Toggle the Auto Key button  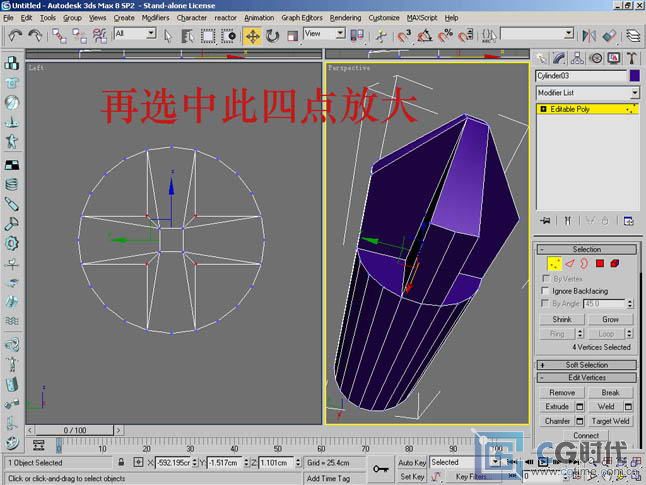pyautogui.click(x=412, y=462)
